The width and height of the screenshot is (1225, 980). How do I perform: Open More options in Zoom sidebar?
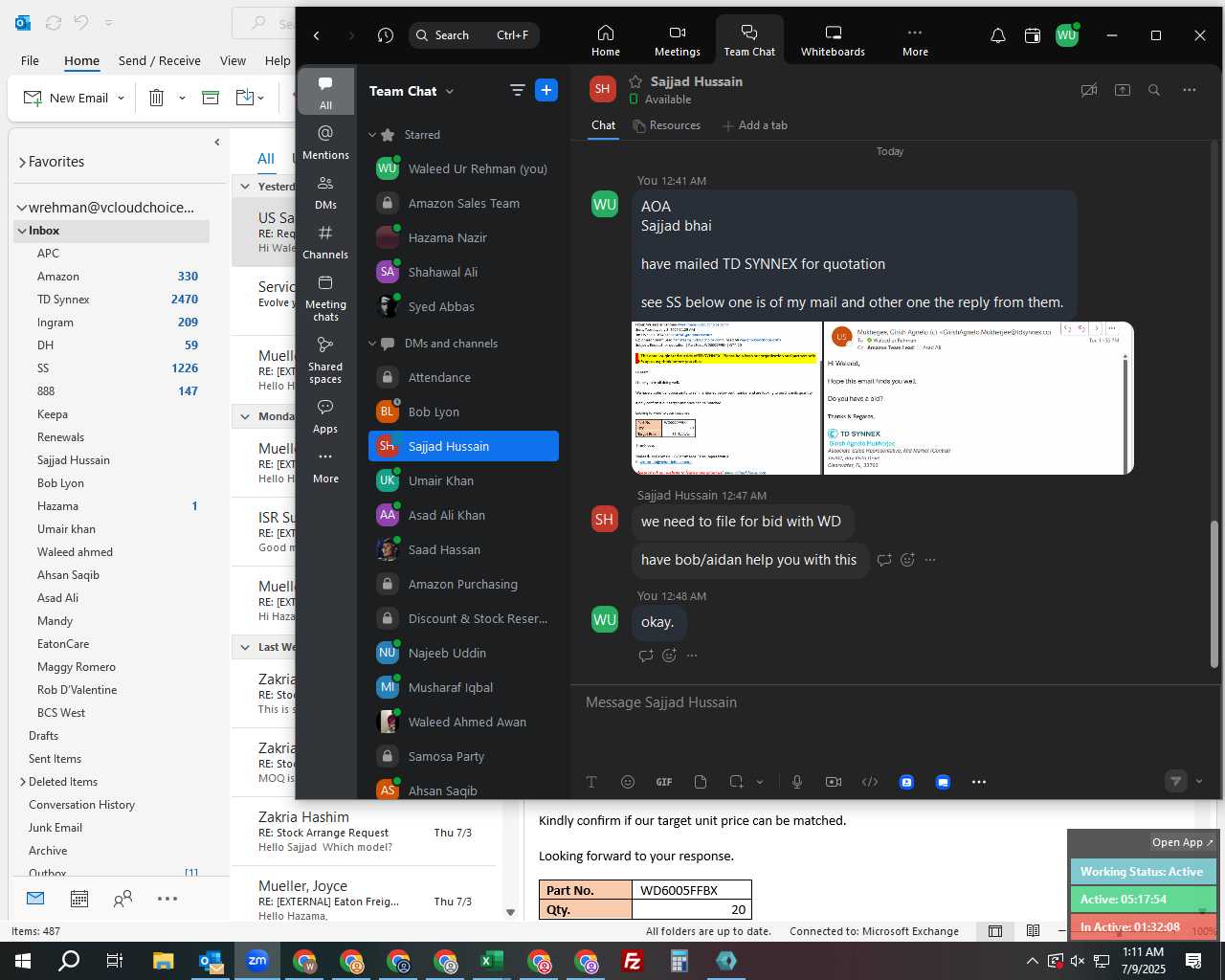click(325, 466)
